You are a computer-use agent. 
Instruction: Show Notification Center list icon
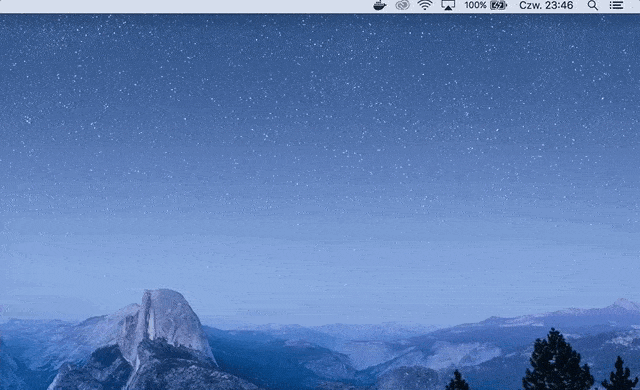coord(616,5)
